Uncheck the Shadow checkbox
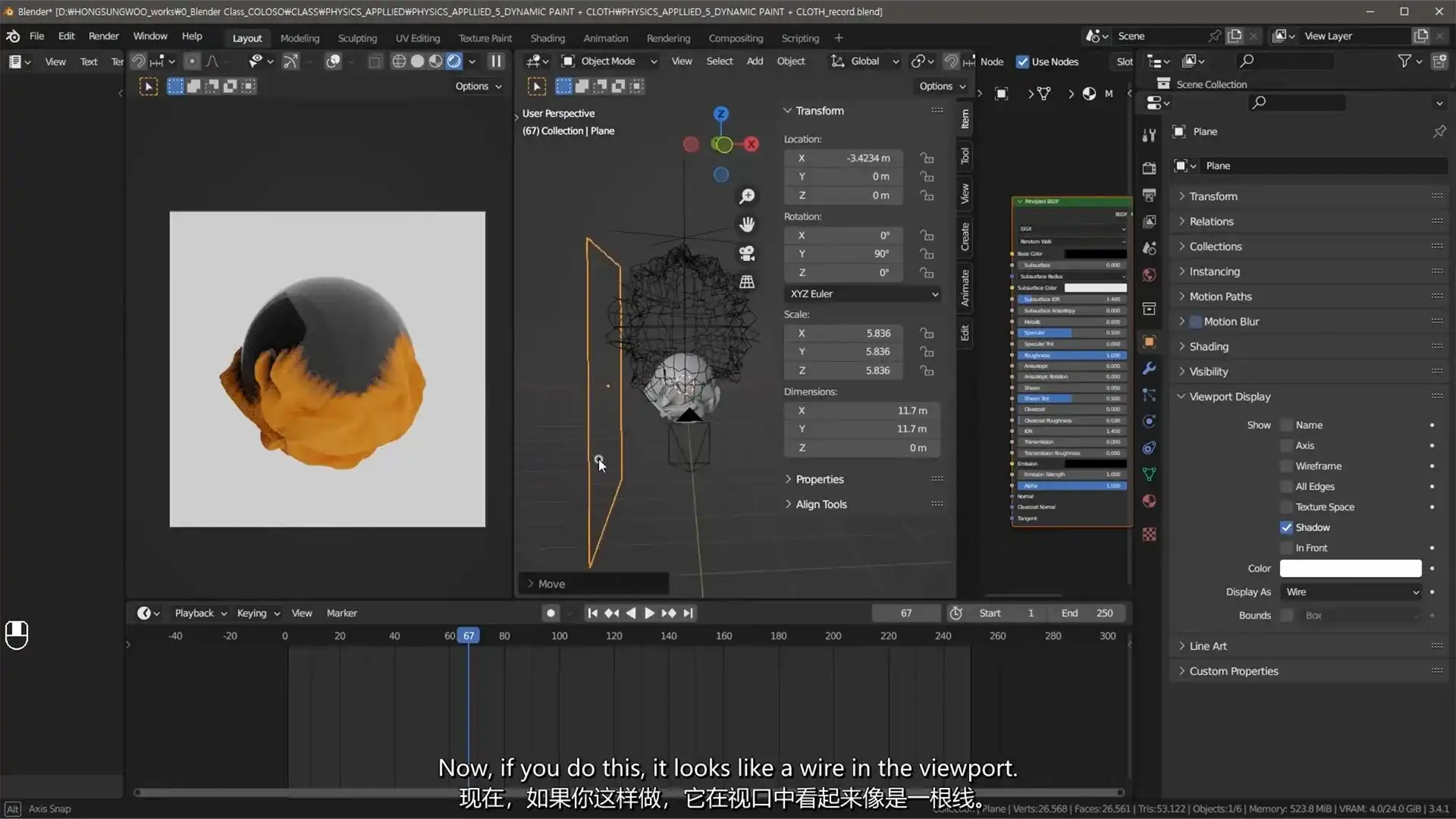The height and width of the screenshot is (819, 1456). (1286, 527)
